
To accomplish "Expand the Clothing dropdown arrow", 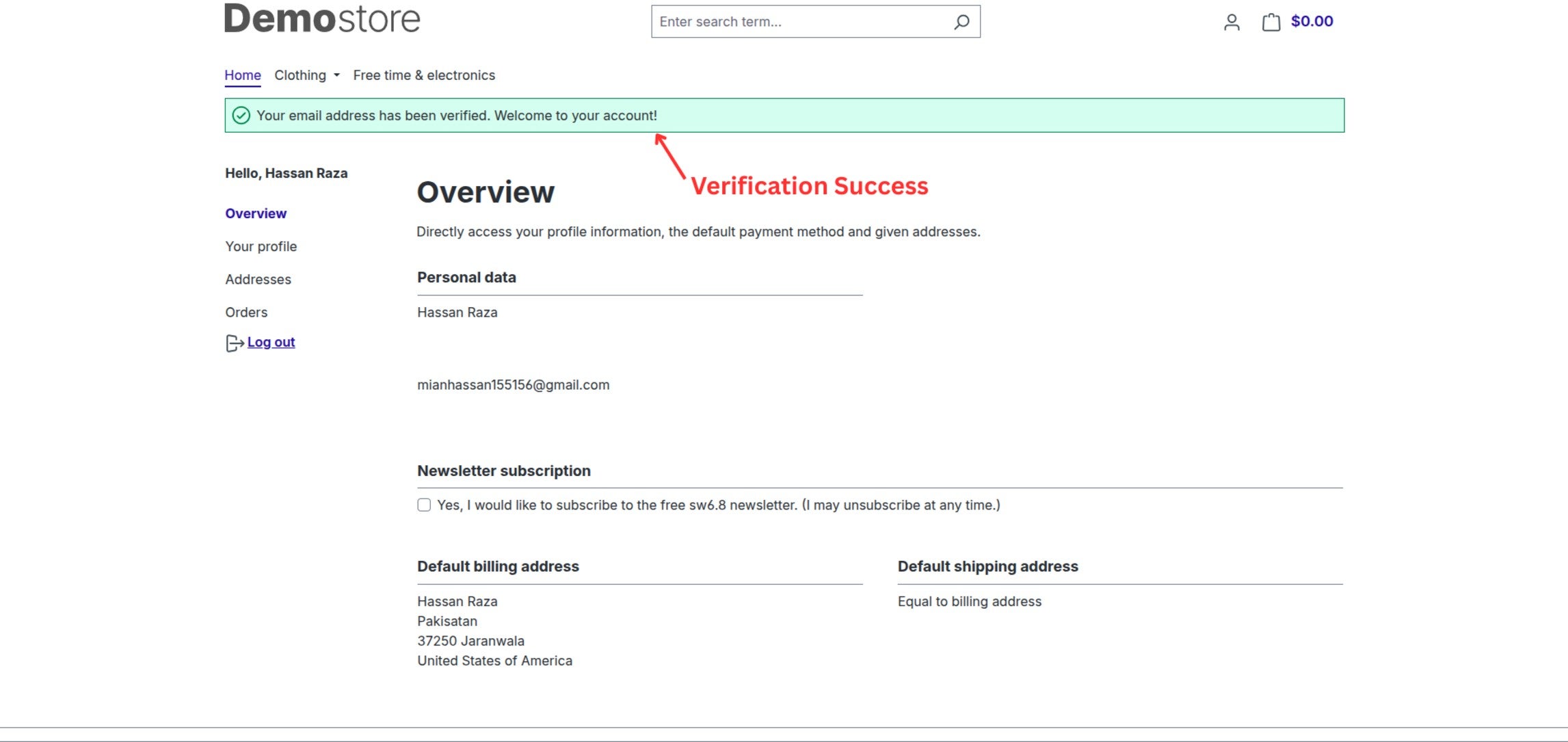I will pos(336,75).
